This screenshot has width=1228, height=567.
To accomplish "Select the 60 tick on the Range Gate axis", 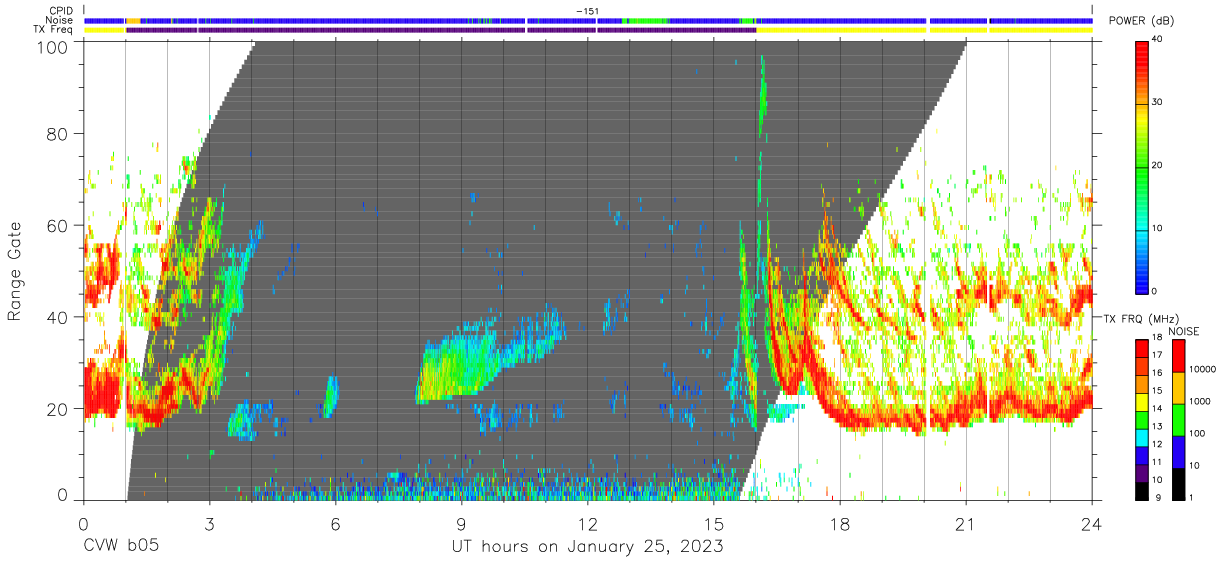I will pos(58,226).
